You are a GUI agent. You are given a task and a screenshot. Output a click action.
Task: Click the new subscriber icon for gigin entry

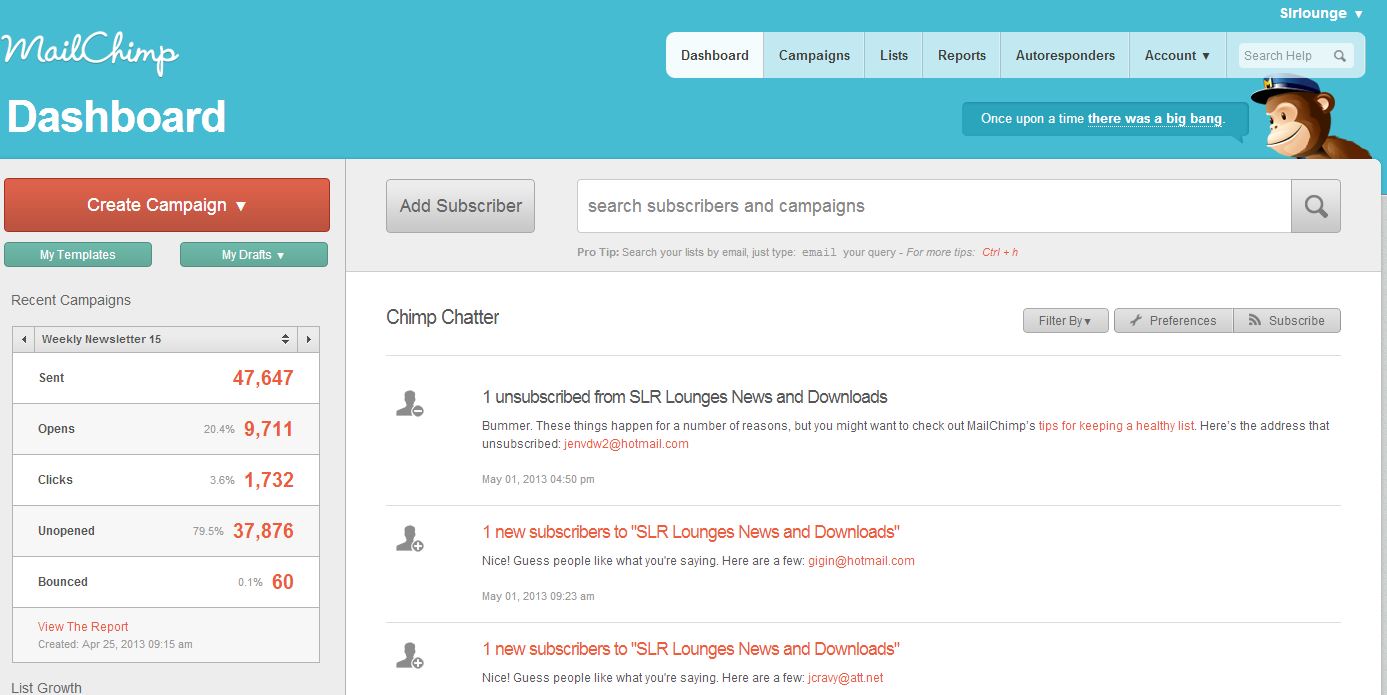click(410, 538)
